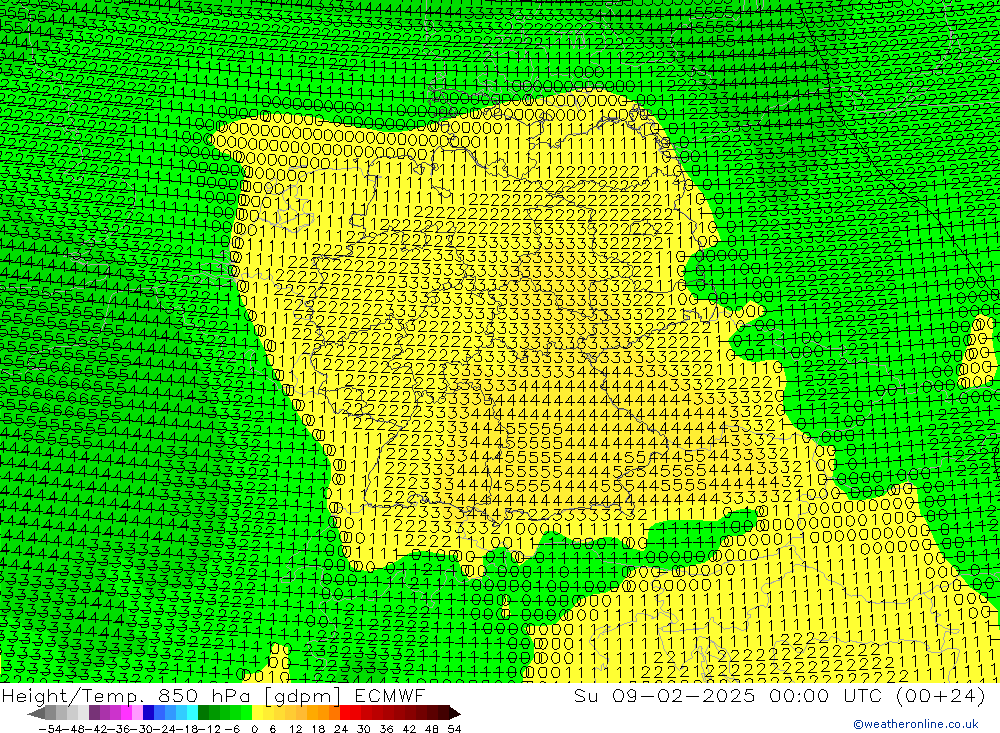Click the legend value label 0
1000x733 pixels.
point(254,729)
